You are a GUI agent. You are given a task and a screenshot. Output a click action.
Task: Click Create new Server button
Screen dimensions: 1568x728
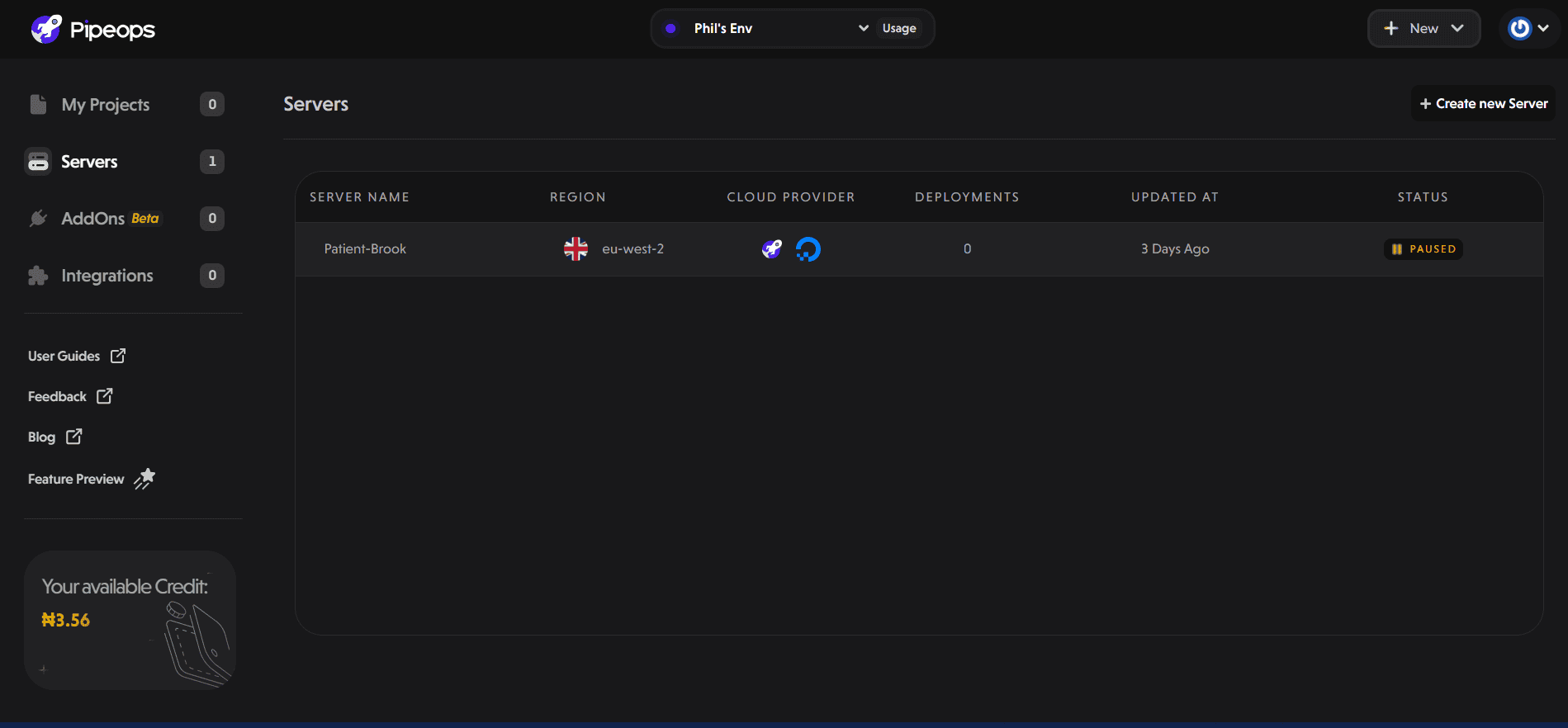[1483, 103]
